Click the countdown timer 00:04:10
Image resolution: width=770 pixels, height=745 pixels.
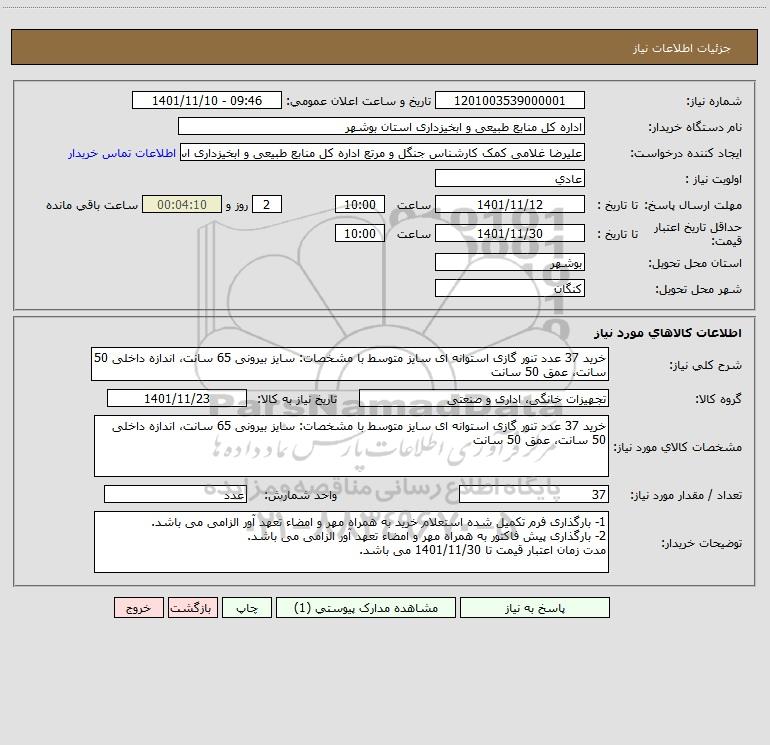(x=182, y=205)
